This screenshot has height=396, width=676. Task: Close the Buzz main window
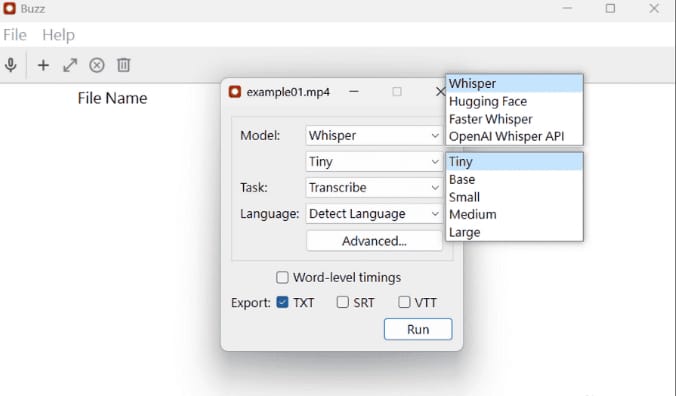[654, 8]
